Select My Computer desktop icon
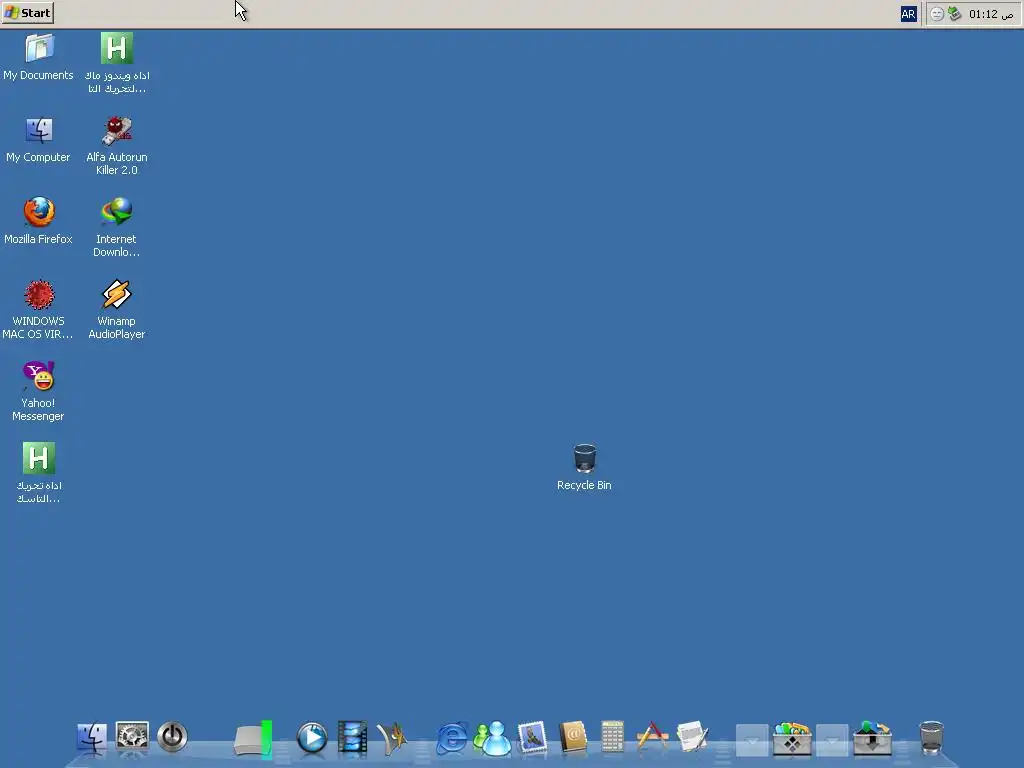The height and width of the screenshot is (768, 1024). (39, 130)
